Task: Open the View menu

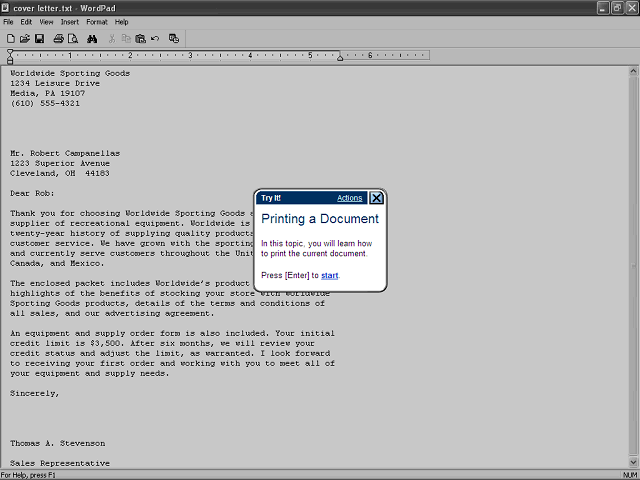Action: pyautogui.click(x=46, y=22)
